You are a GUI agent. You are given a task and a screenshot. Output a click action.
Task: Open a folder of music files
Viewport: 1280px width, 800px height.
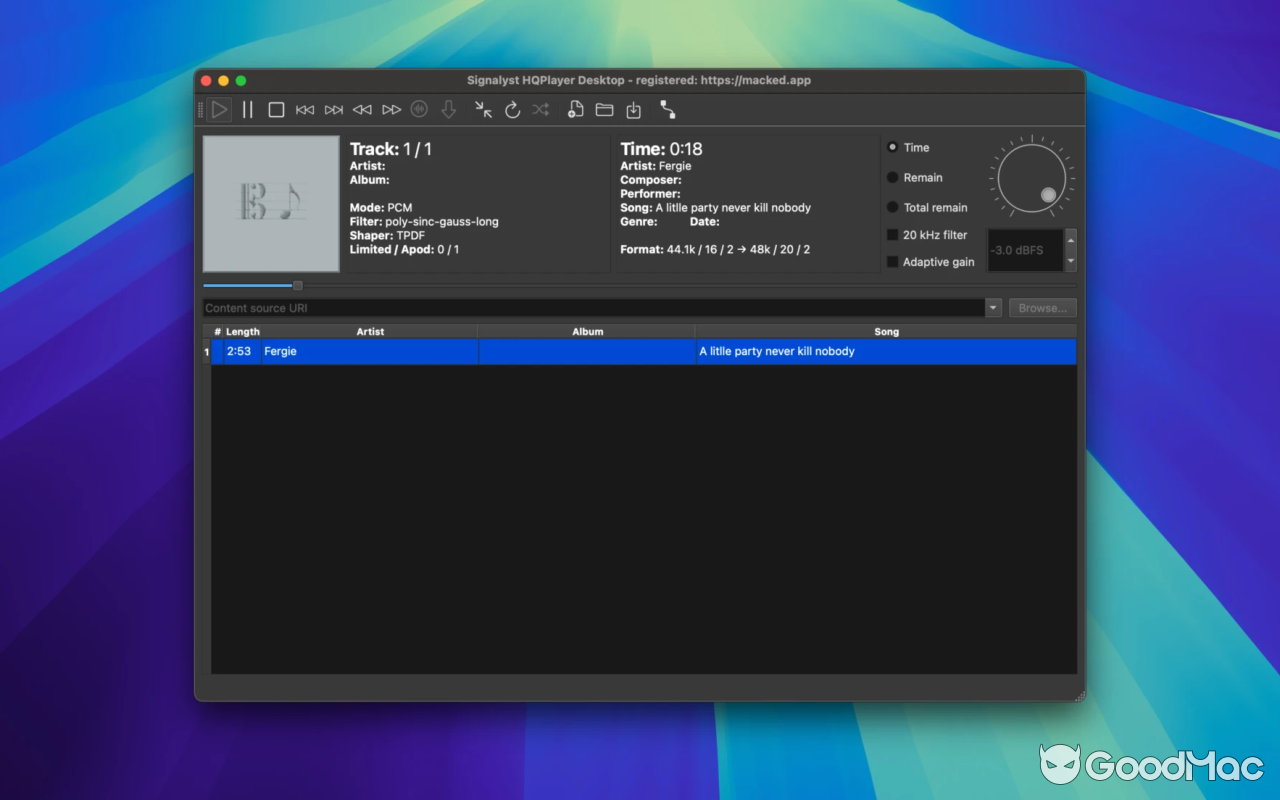click(x=604, y=110)
